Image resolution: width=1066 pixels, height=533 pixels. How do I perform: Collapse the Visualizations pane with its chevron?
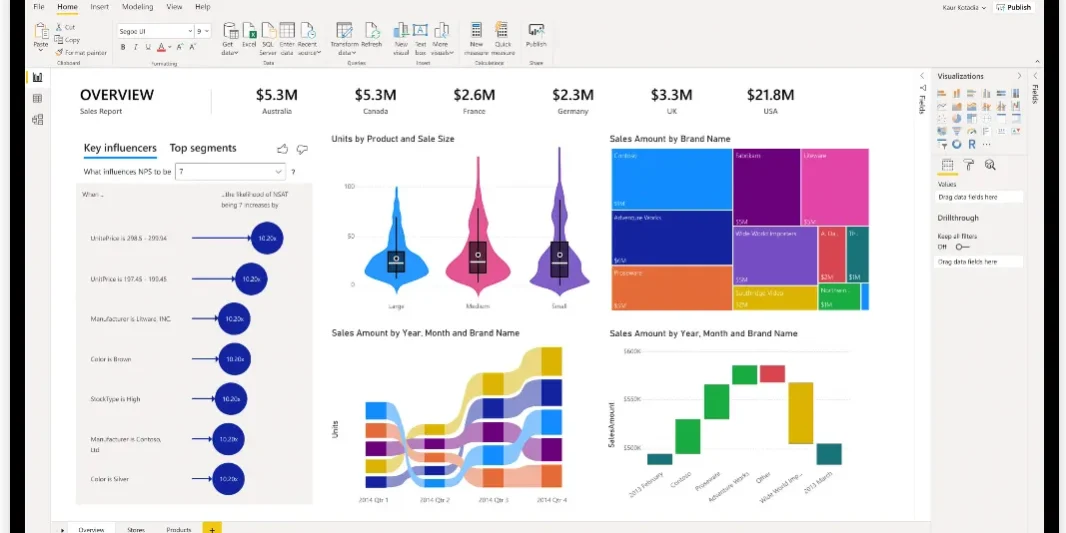1019,76
